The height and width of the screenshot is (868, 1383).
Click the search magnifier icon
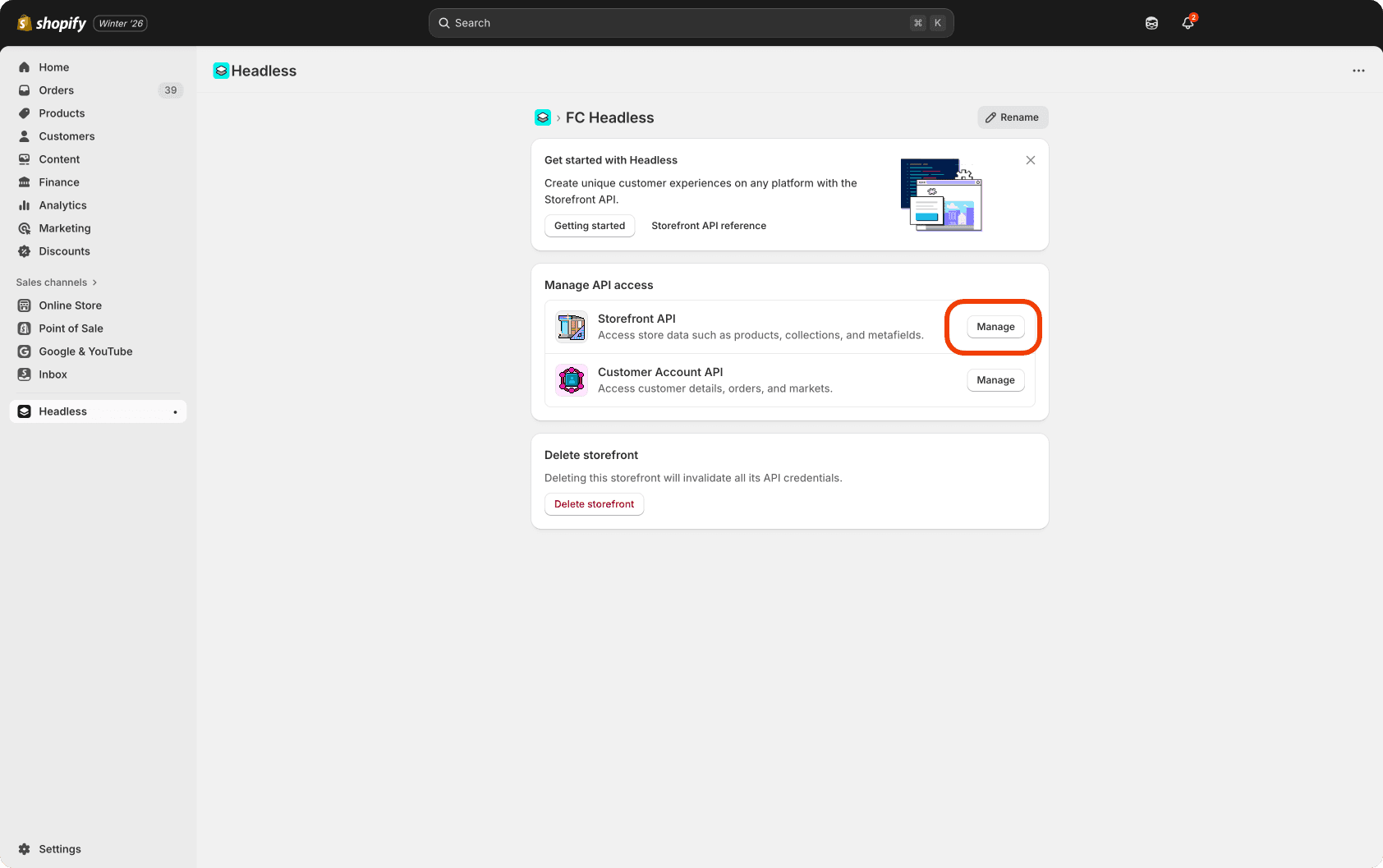444,23
